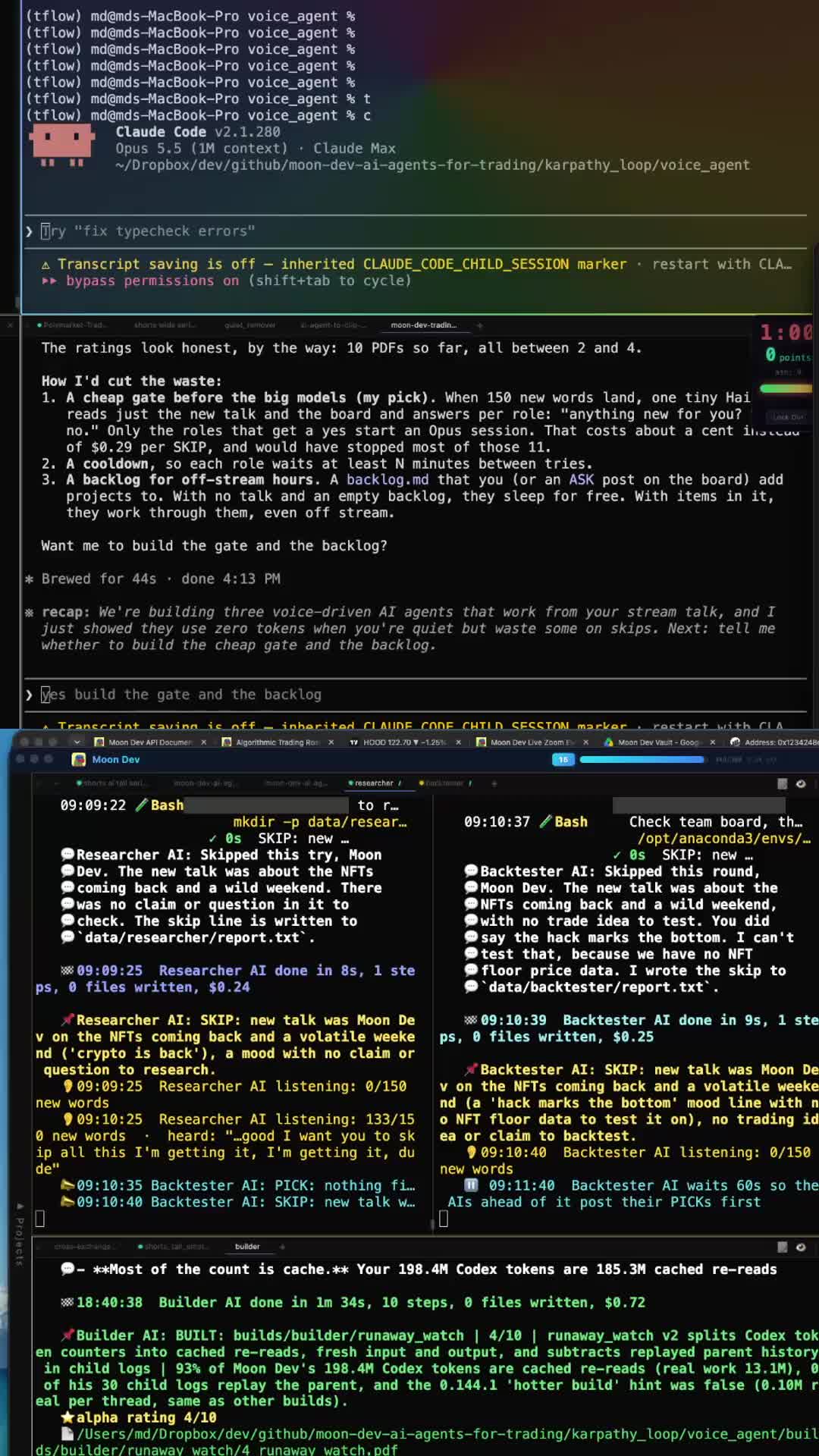Image resolution: width=819 pixels, height=1456 pixels.
Task: Focus the 'fix typecheck errors' prompt input
Action: coord(417,231)
